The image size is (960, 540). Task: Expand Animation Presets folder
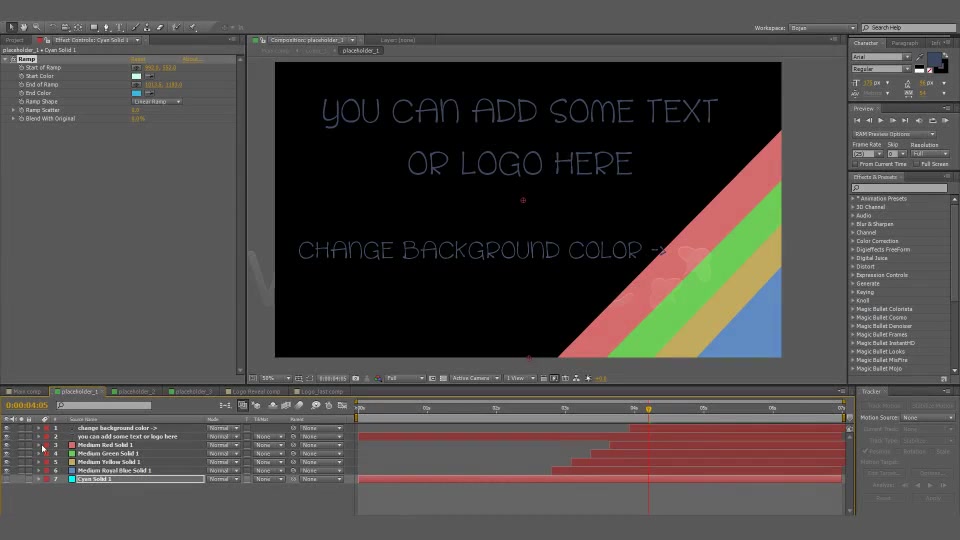click(x=853, y=198)
